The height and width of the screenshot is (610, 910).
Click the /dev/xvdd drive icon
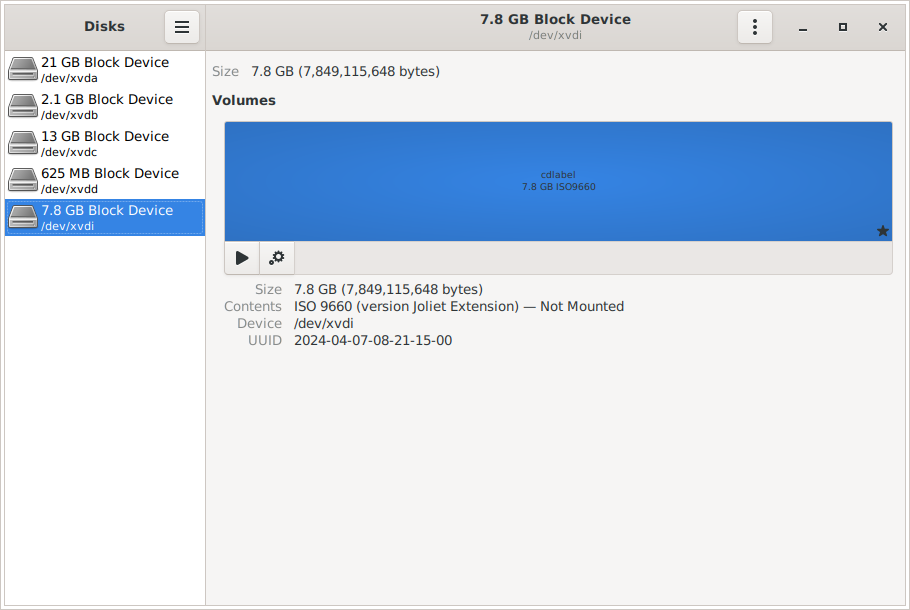point(23,180)
